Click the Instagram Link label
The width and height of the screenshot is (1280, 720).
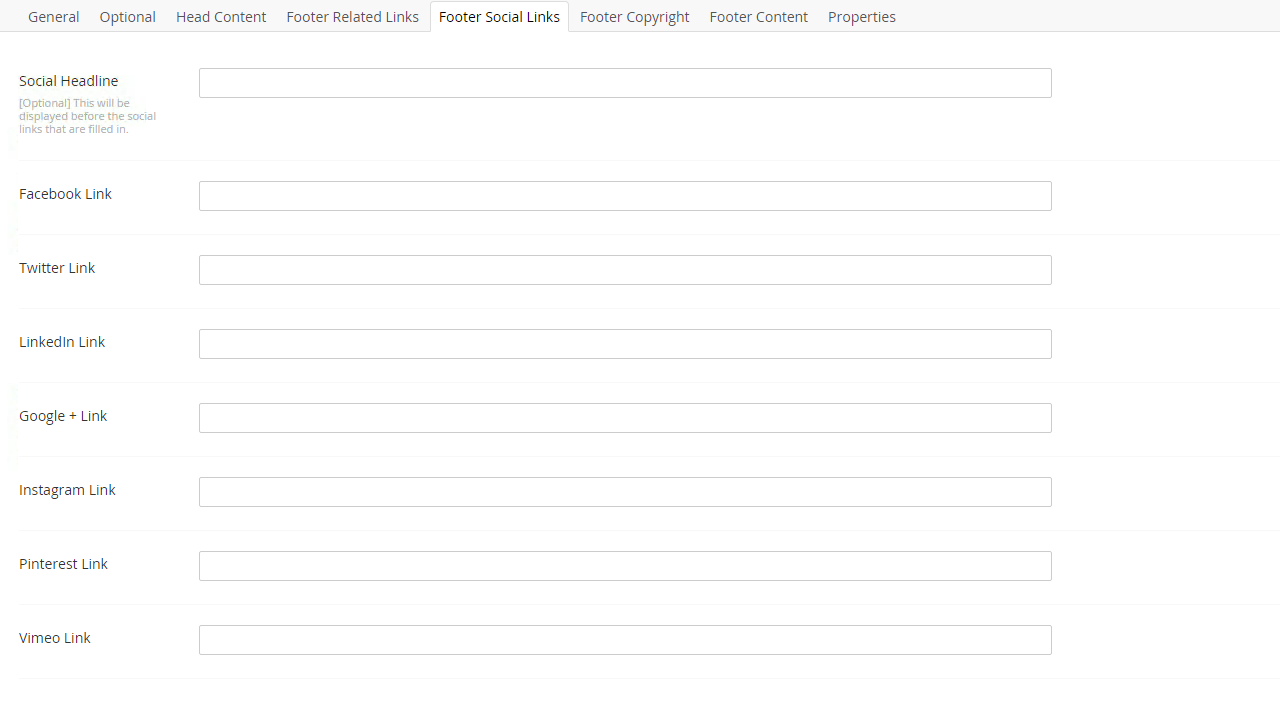67,490
